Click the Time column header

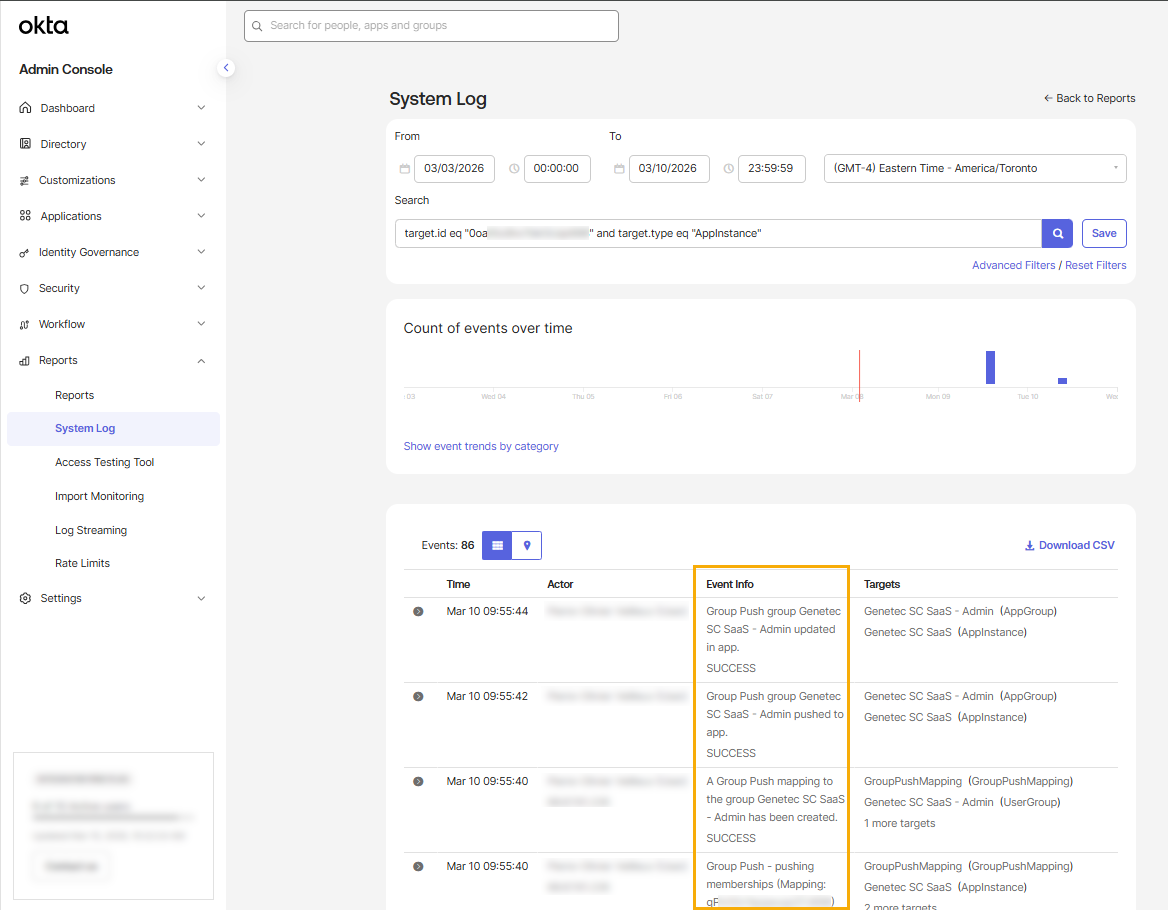click(458, 585)
